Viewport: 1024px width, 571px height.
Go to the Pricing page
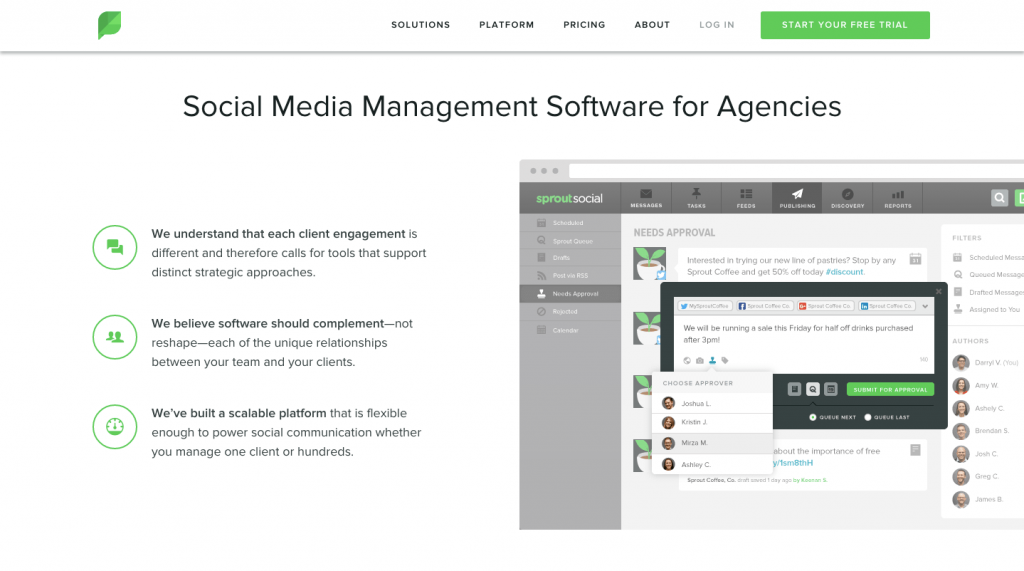click(x=584, y=25)
